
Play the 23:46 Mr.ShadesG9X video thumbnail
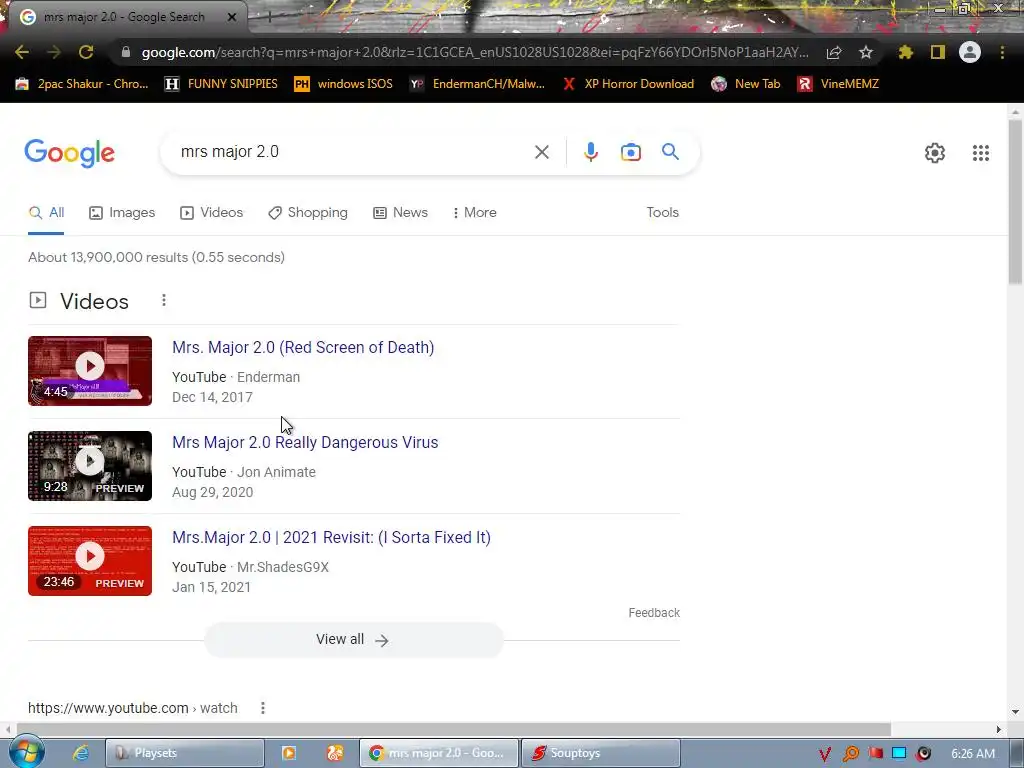click(90, 561)
